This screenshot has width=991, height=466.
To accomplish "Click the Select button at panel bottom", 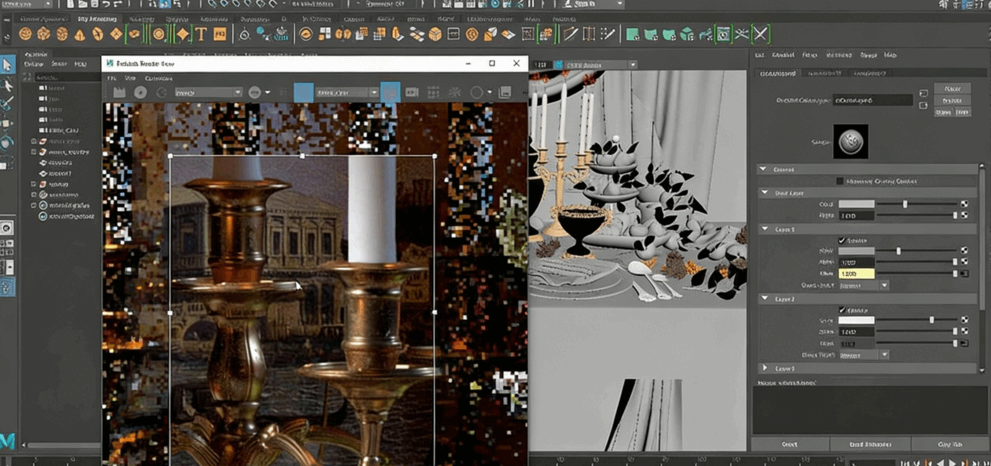I will pos(789,444).
